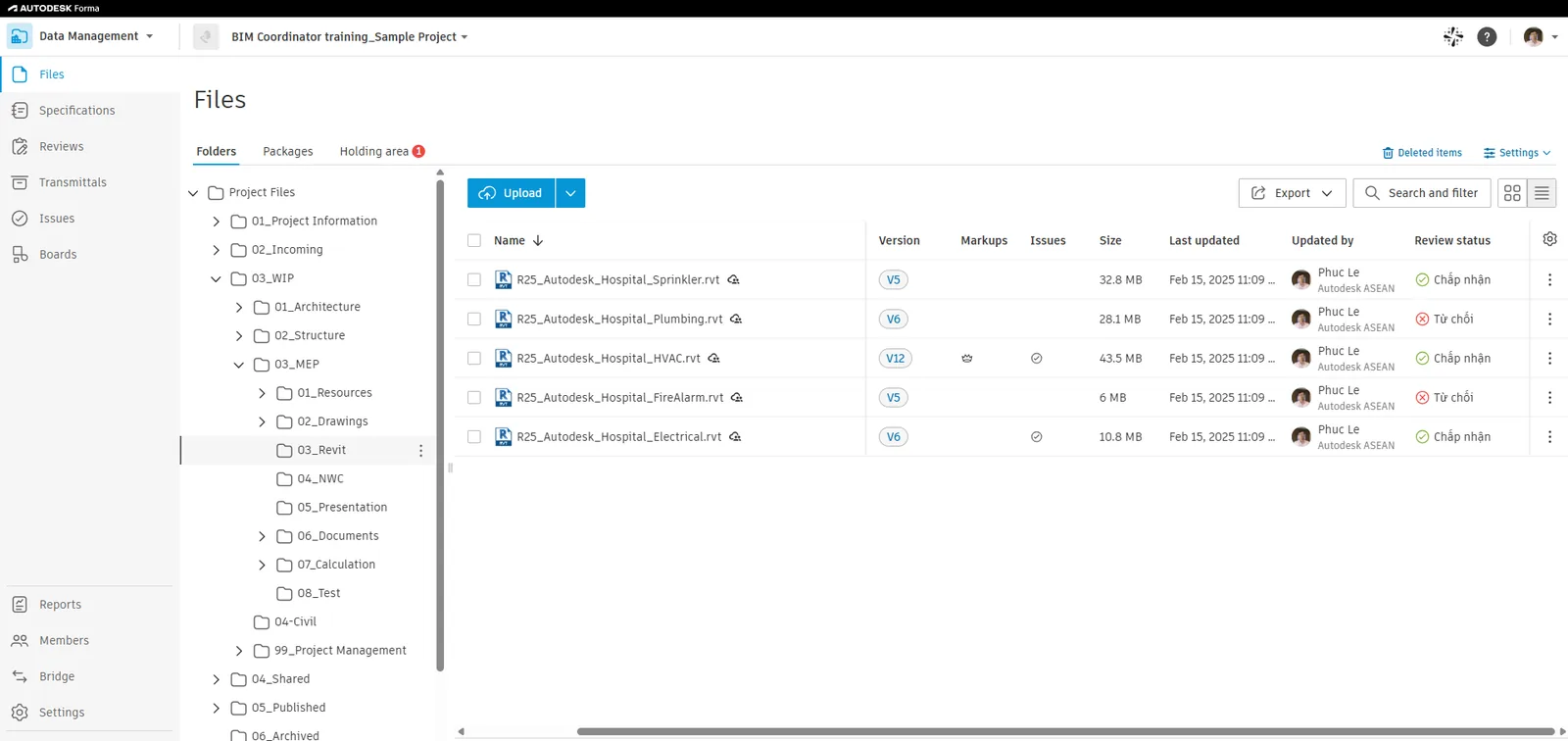Open Transmittals in the sidebar
This screenshot has width=1568, height=741.
click(x=73, y=182)
